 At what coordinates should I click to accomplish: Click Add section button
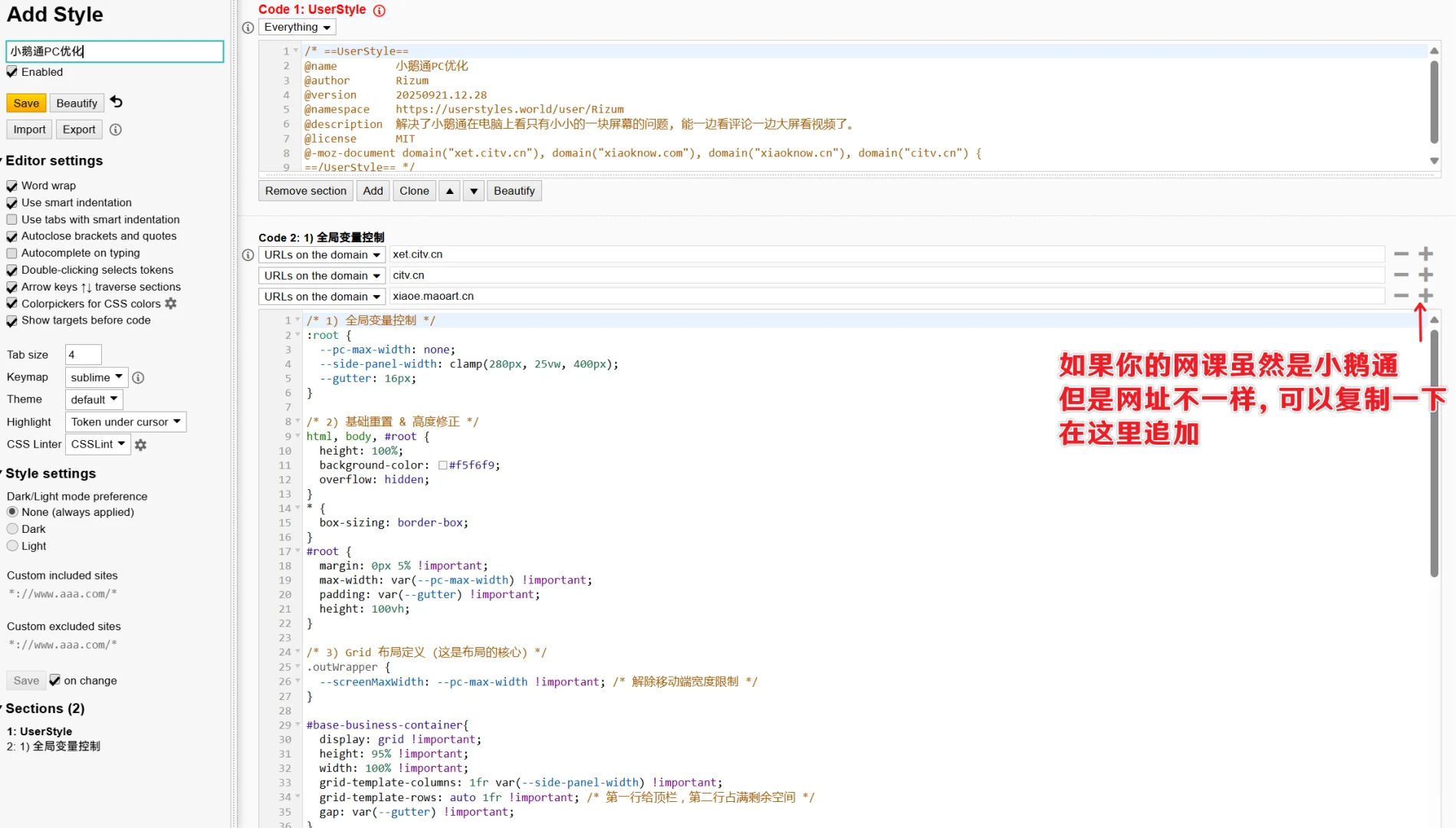pyautogui.click(x=373, y=191)
